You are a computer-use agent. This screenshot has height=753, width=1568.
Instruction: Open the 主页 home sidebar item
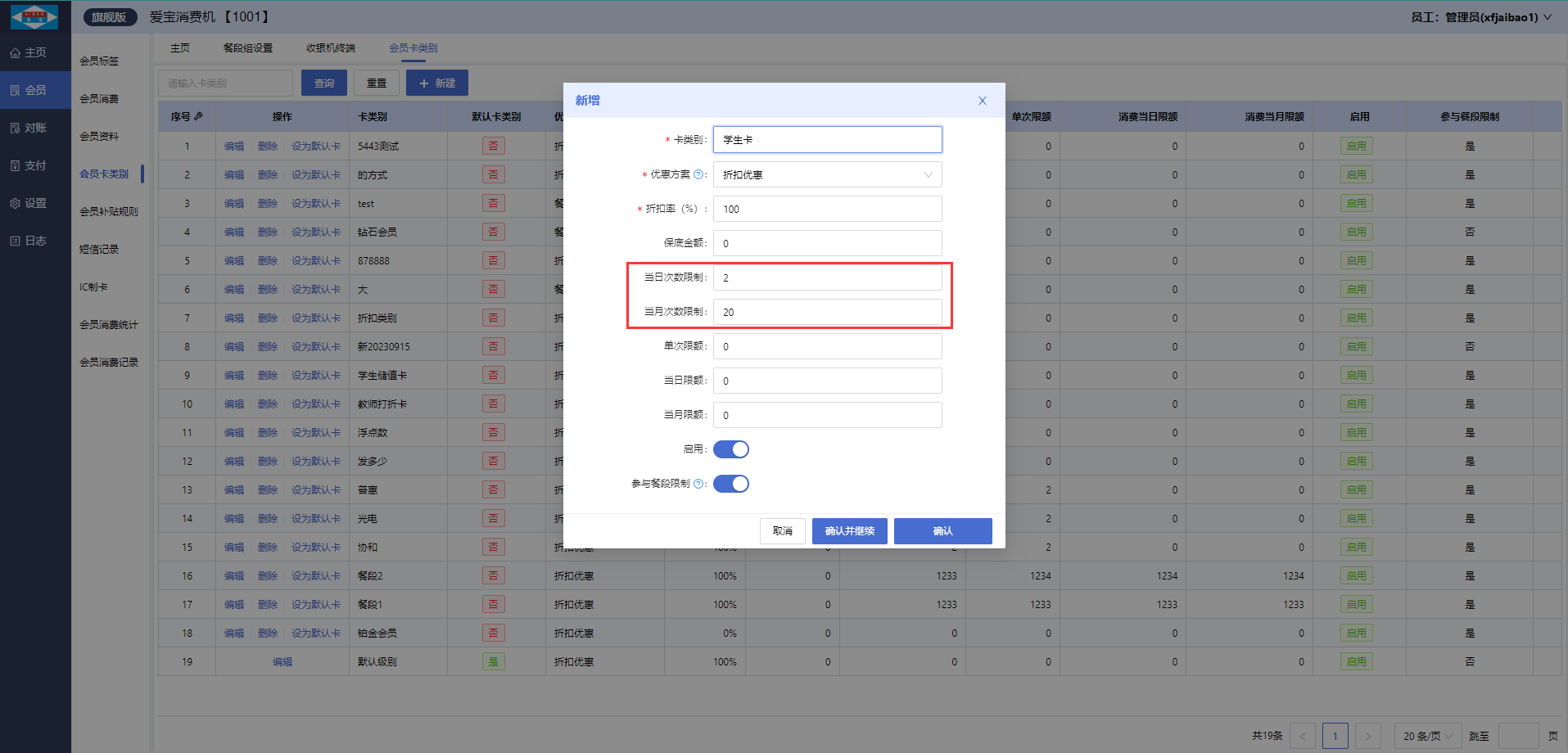point(35,52)
